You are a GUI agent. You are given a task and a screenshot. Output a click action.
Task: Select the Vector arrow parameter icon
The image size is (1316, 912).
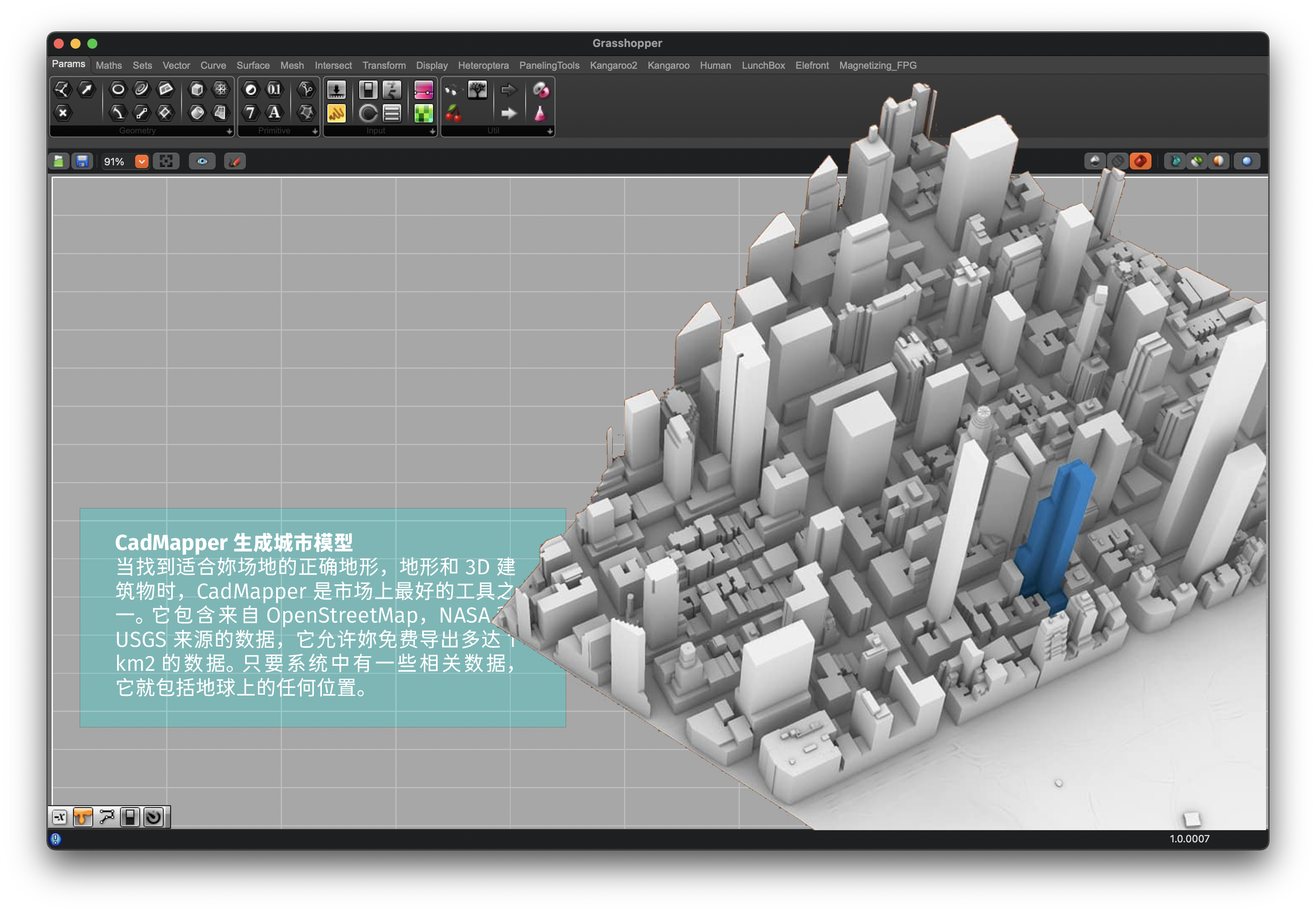pyautogui.click(x=86, y=89)
